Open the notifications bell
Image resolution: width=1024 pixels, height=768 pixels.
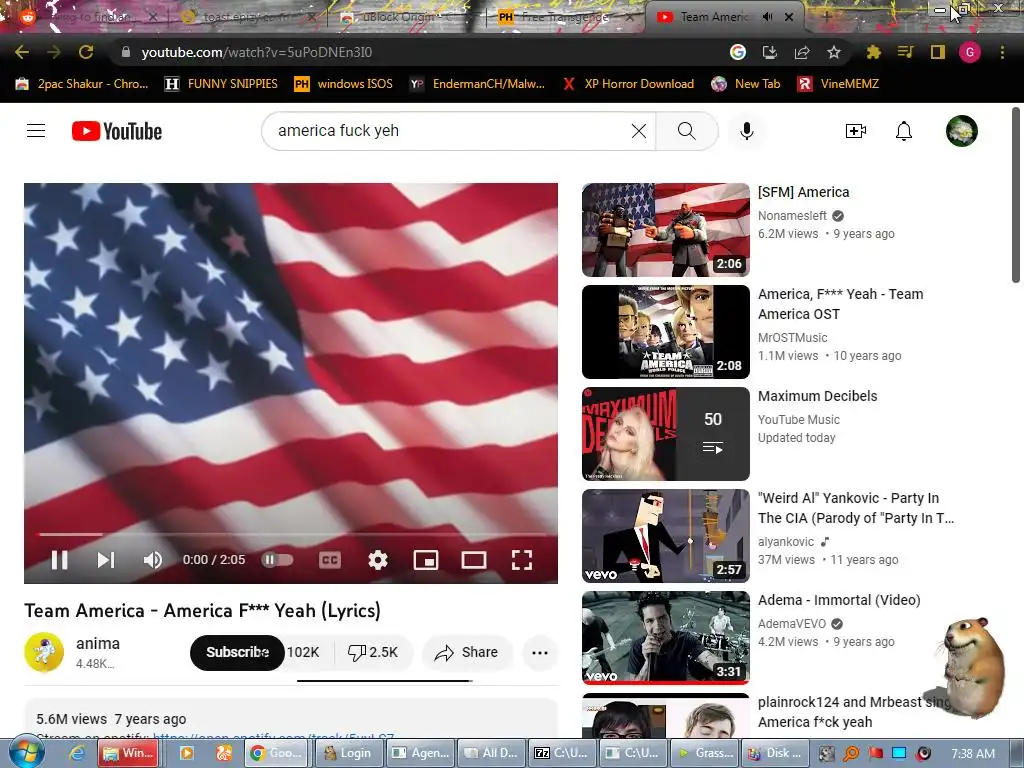(x=903, y=131)
